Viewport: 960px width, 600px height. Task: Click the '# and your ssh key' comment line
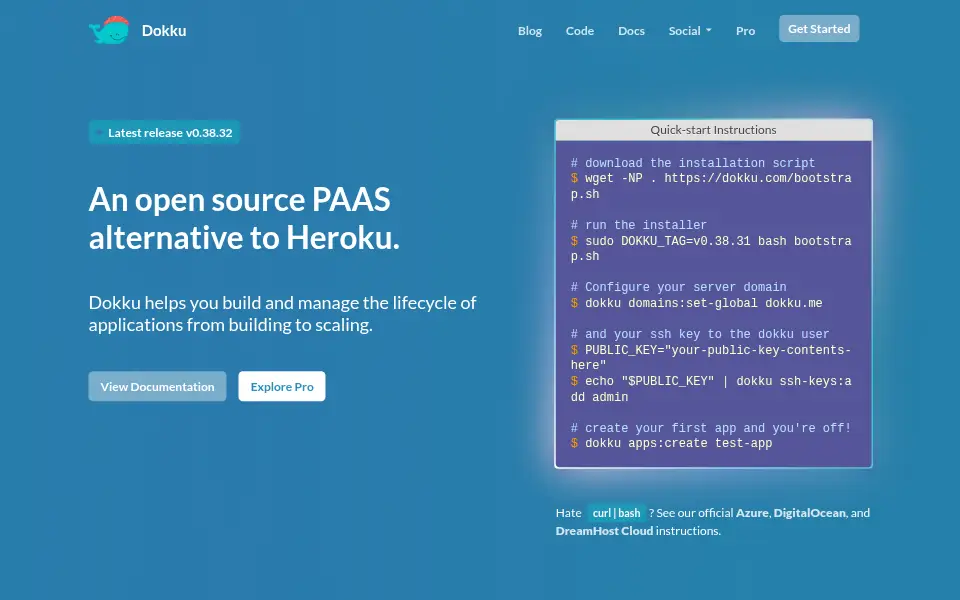pos(700,334)
